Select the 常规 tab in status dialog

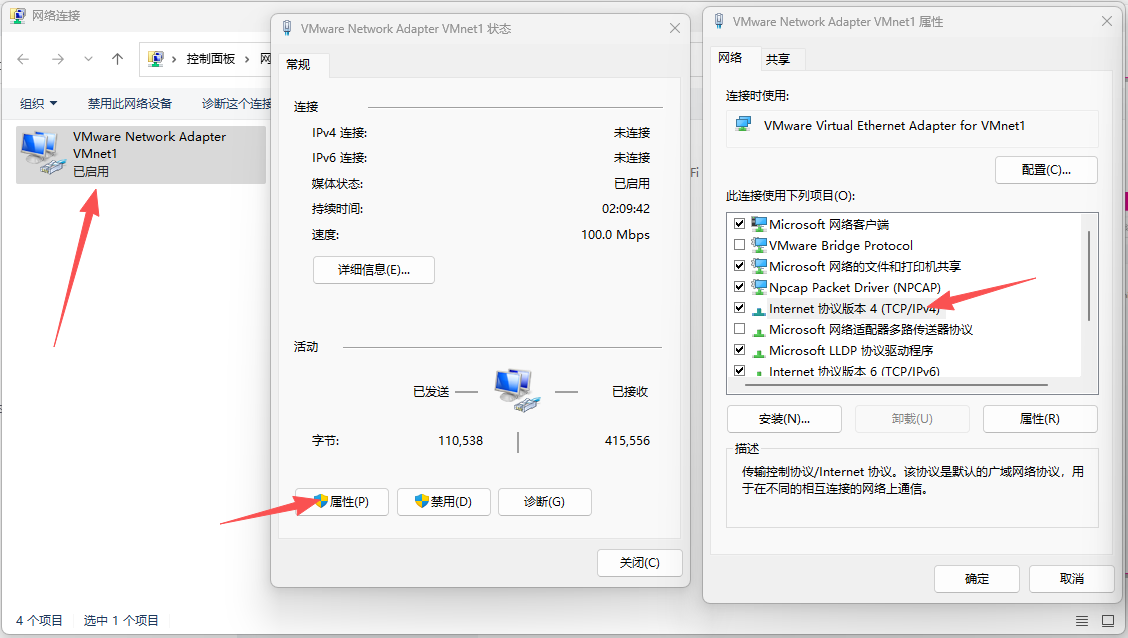(299, 65)
